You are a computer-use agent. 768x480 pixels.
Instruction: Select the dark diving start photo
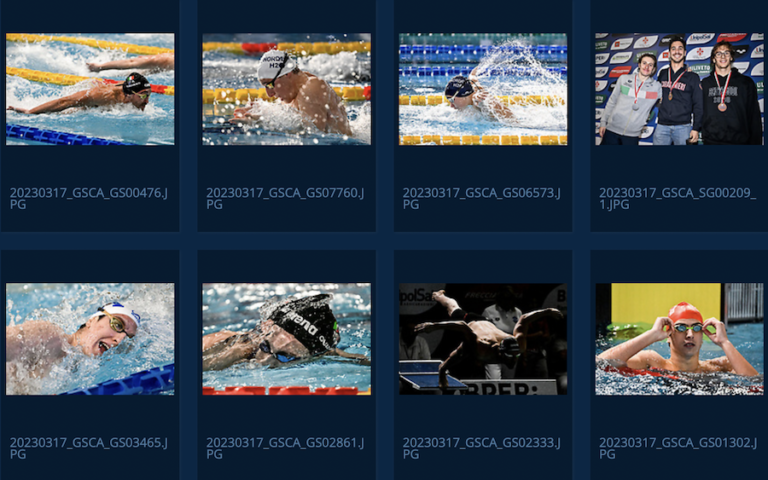click(x=483, y=339)
